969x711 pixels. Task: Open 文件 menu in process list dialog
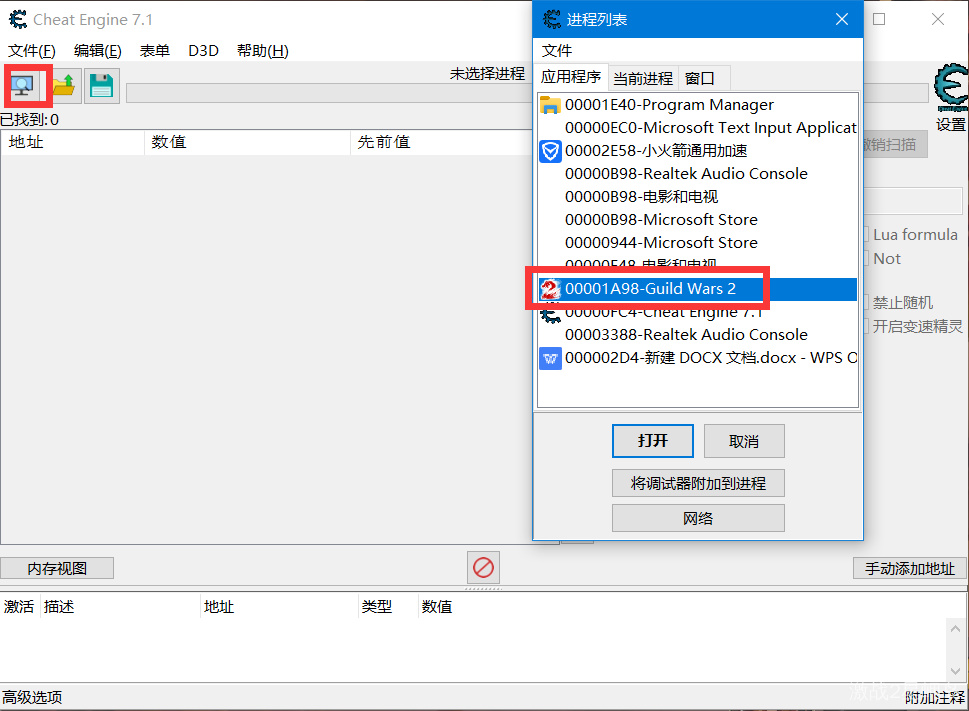click(x=557, y=51)
